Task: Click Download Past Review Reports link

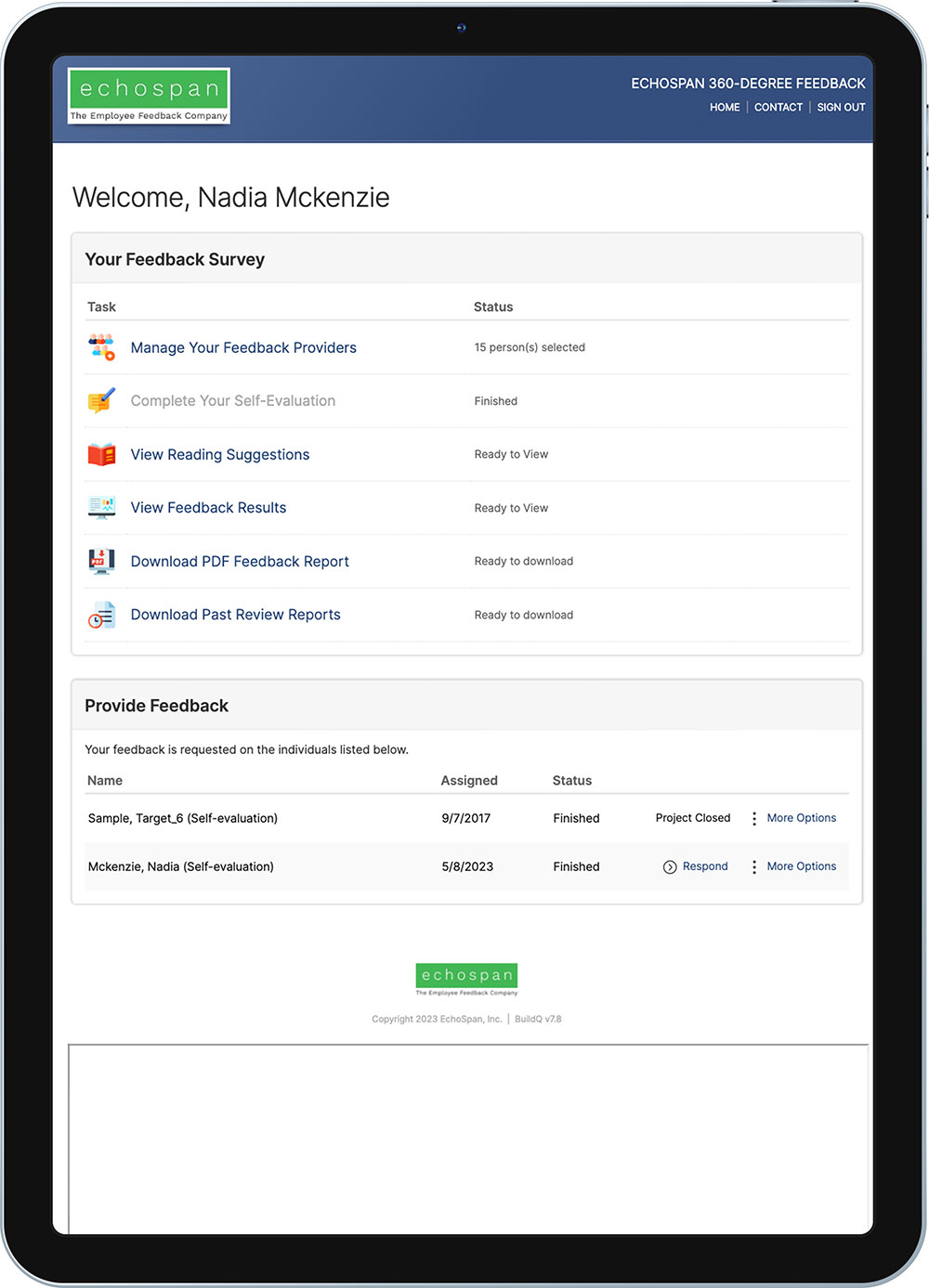Action: 236,615
